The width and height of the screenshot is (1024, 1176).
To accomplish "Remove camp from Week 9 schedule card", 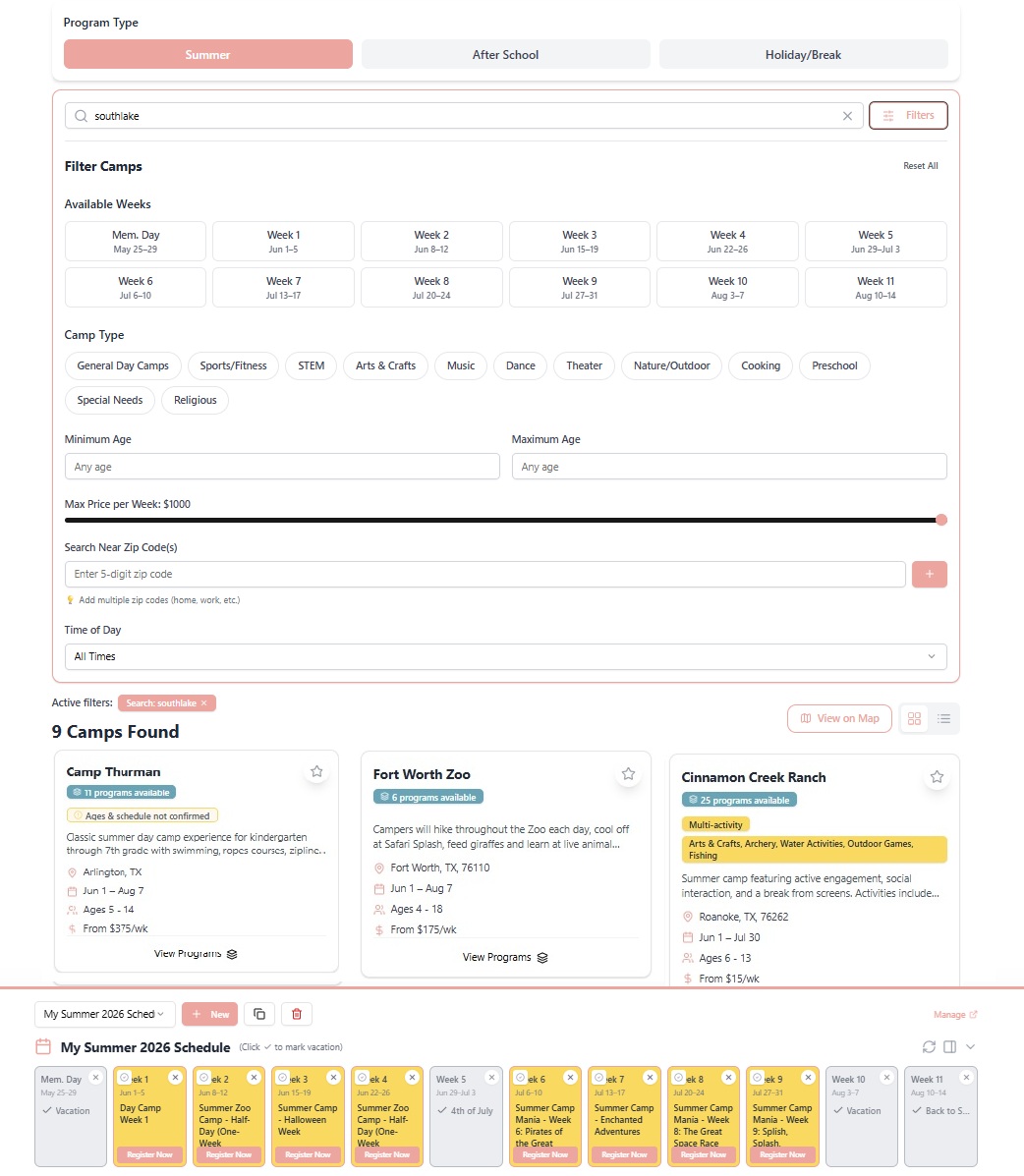I will pos(808,1077).
